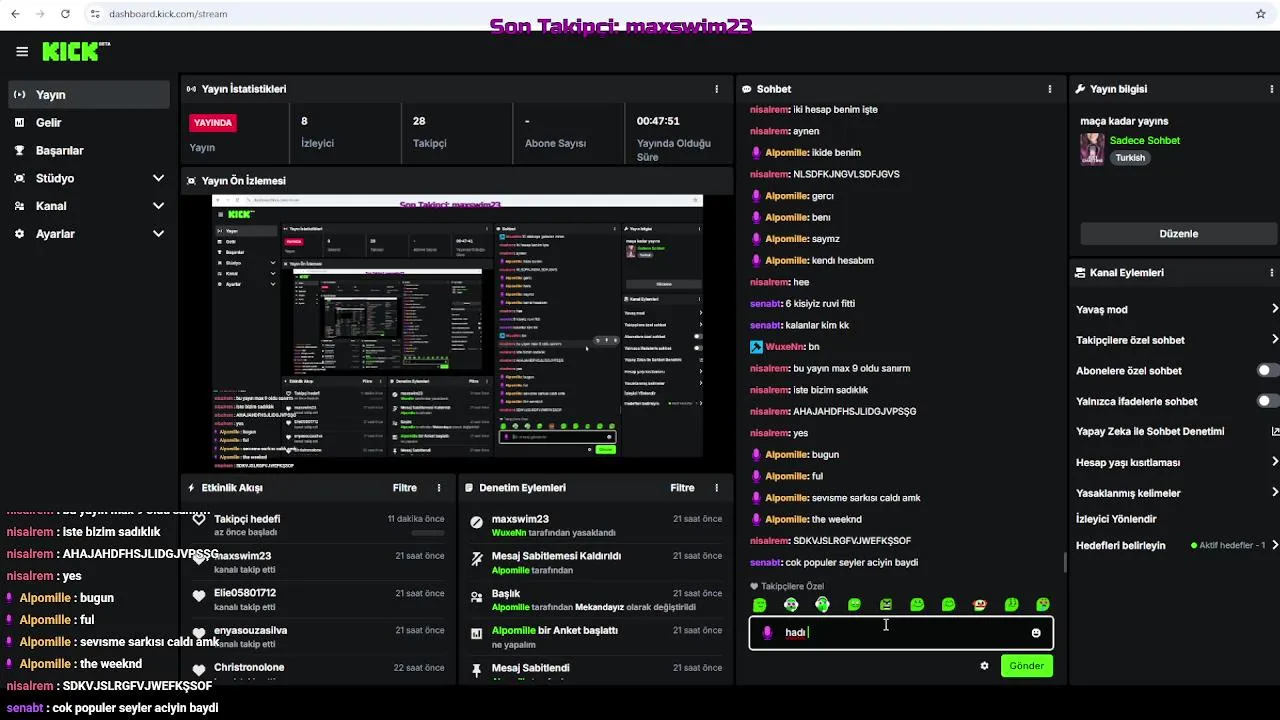Bookmark this page with the star icon
1280x720 pixels.
pyautogui.click(x=1260, y=14)
